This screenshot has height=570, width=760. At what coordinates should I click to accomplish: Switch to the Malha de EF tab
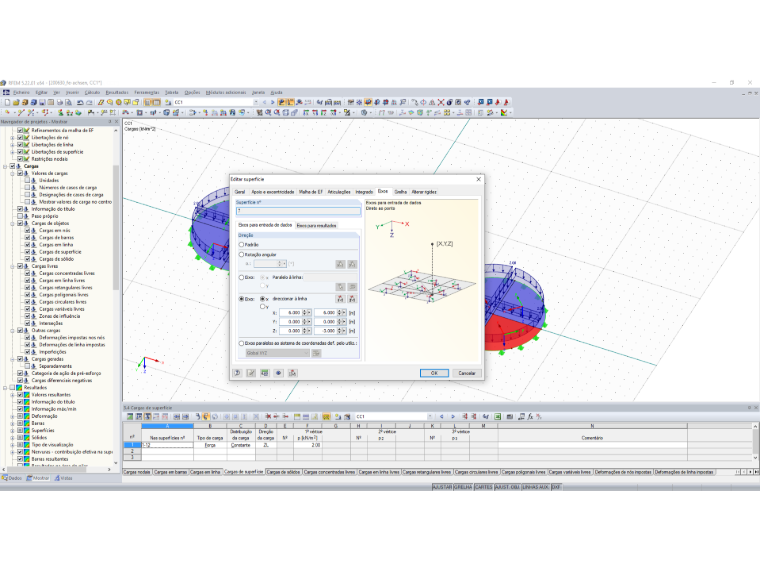tap(311, 192)
